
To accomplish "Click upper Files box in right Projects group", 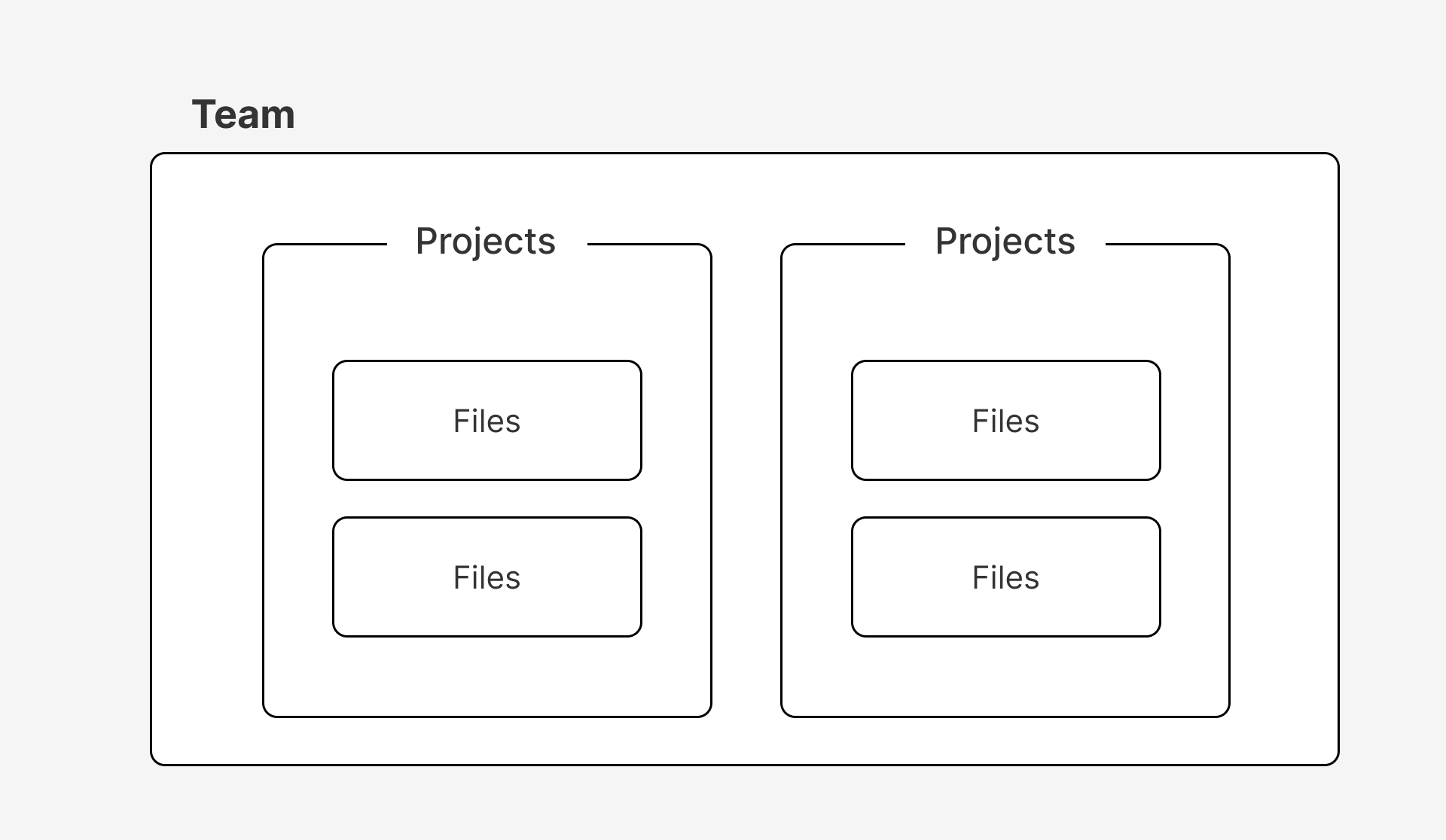I will tap(1006, 420).
